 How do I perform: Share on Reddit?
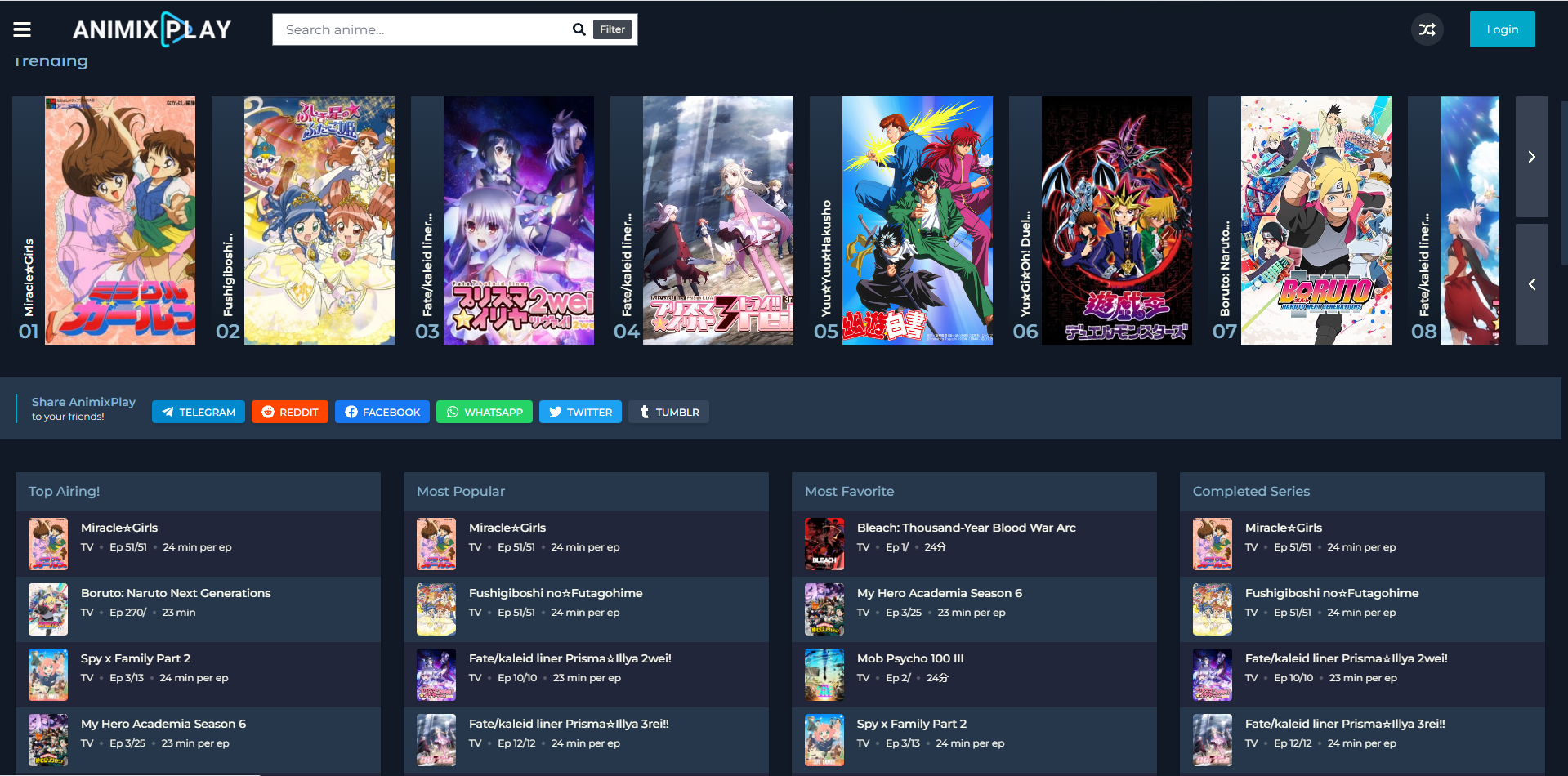coord(290,412)
